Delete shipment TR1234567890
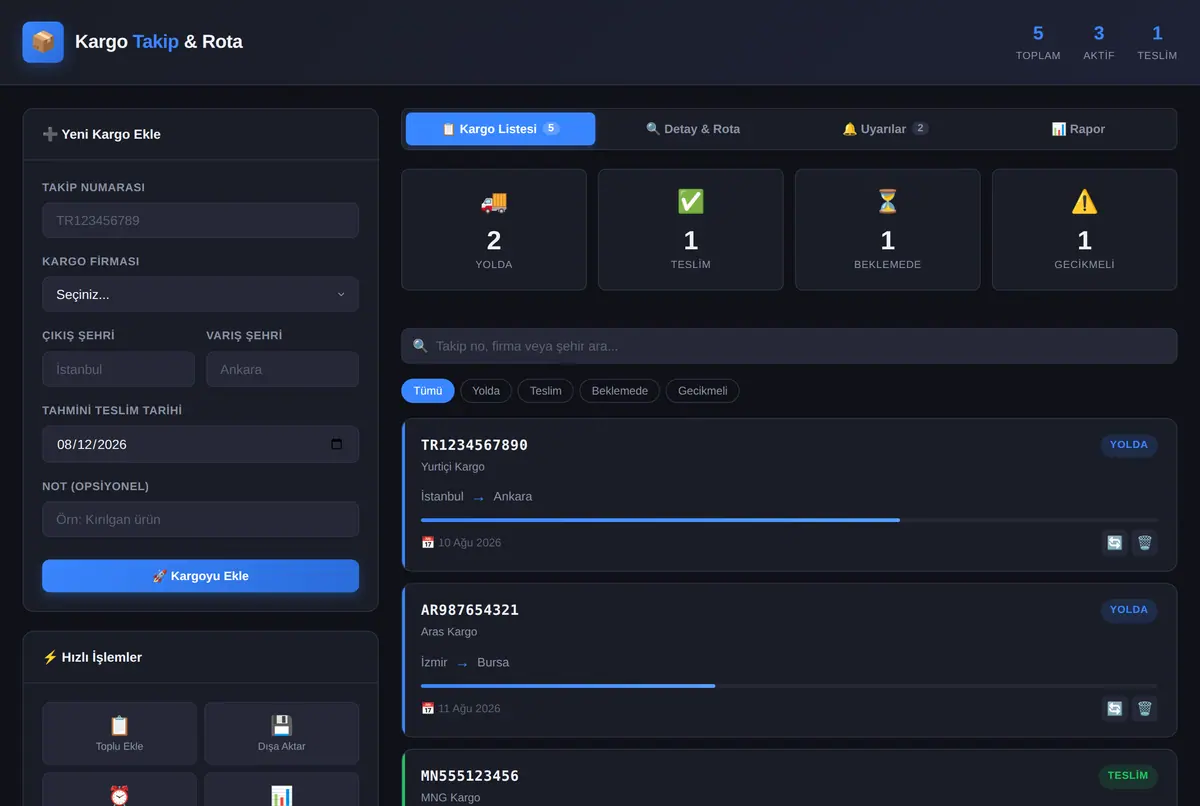The width and height of the screenshot is (1200, 806). [x=1145, y=543]
